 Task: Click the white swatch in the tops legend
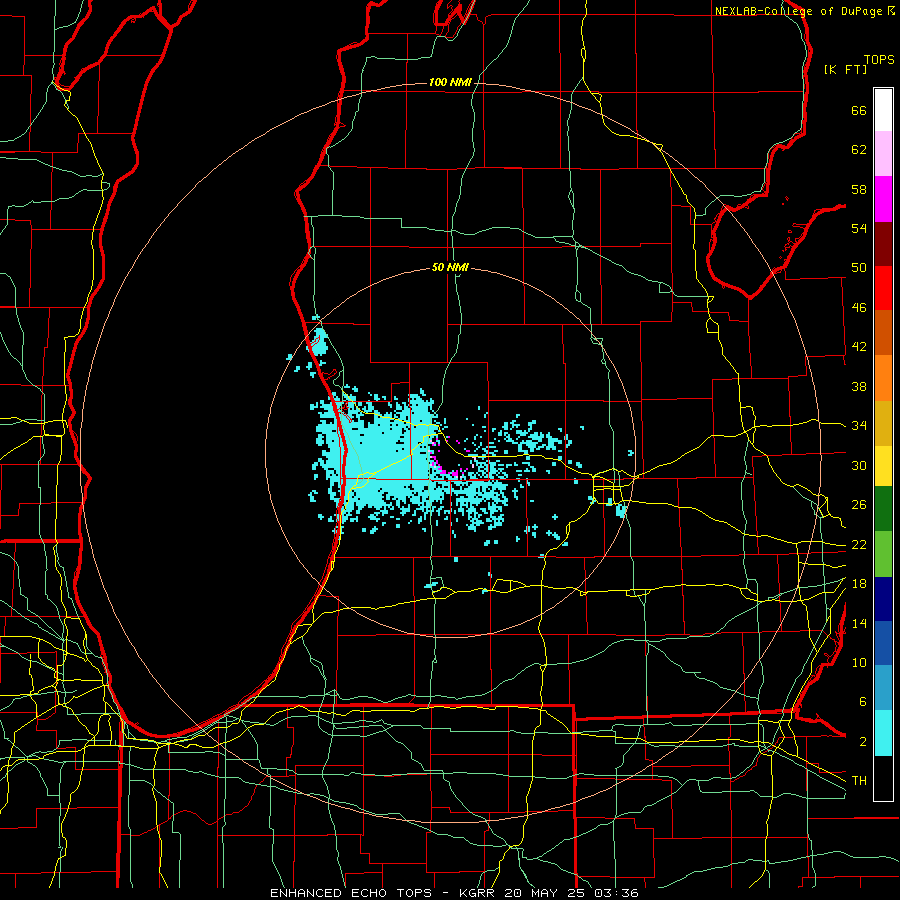(x=883, y=110)
